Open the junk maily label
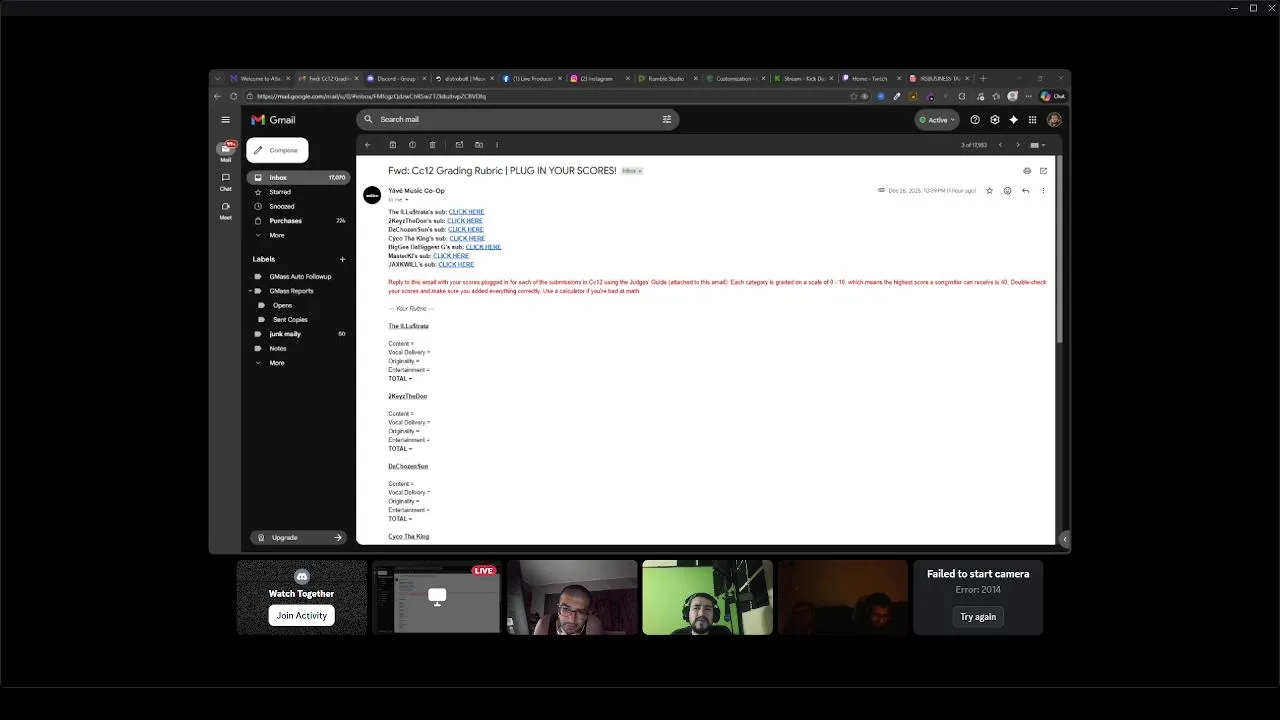Image resolution: width=1280 pixels, height=720 pixels. coord(298,334)
